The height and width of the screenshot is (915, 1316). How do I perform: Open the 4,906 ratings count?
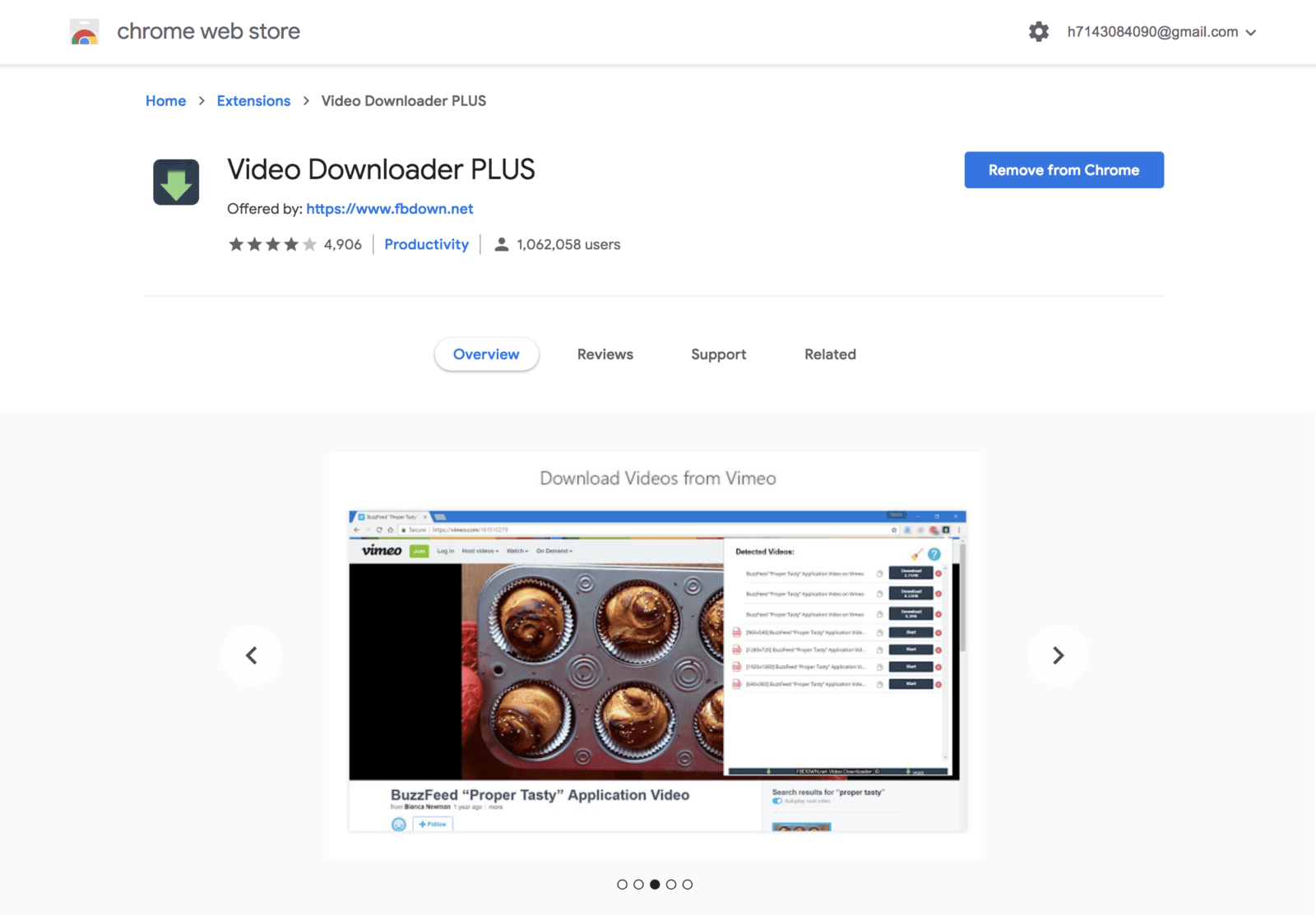pyautogui.click(x=342, y=244)
